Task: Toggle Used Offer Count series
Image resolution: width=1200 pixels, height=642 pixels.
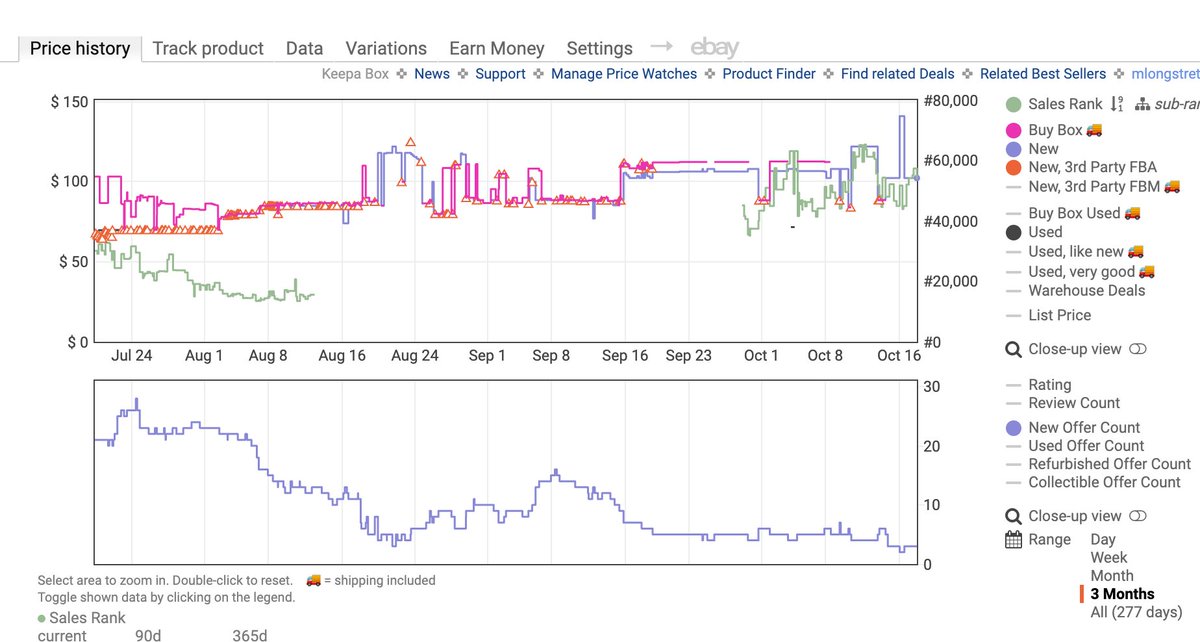Action: point(1074,446)
